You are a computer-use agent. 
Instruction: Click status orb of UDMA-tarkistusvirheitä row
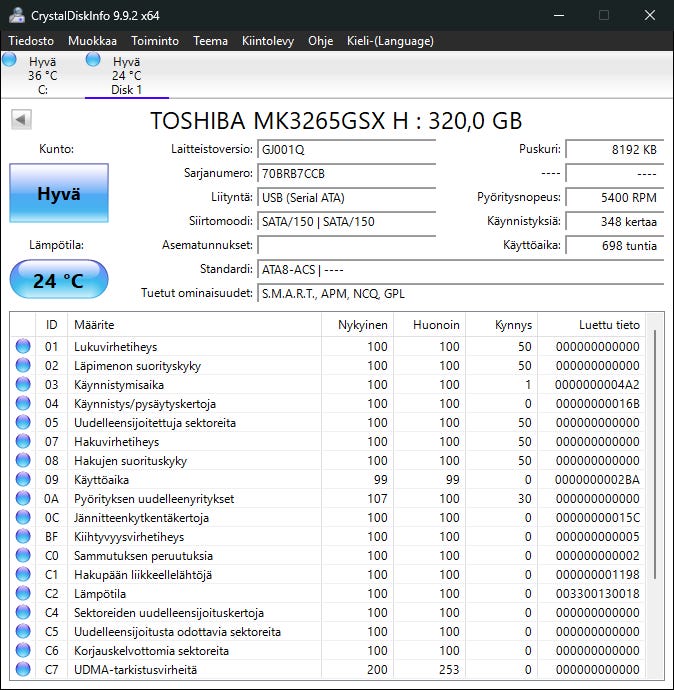pyautogui.click(x=23, y=669)
